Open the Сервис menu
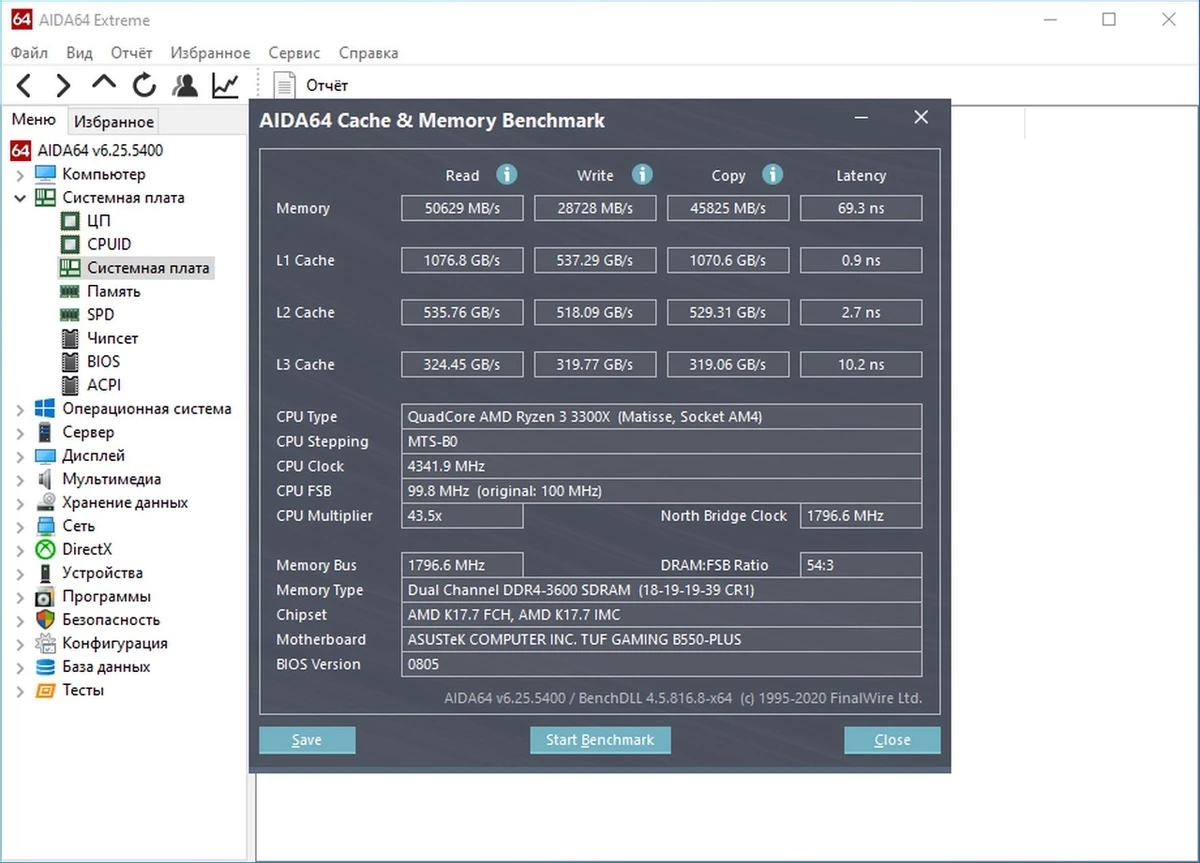This screenshot has height=863, width=1200. point(294,53)
